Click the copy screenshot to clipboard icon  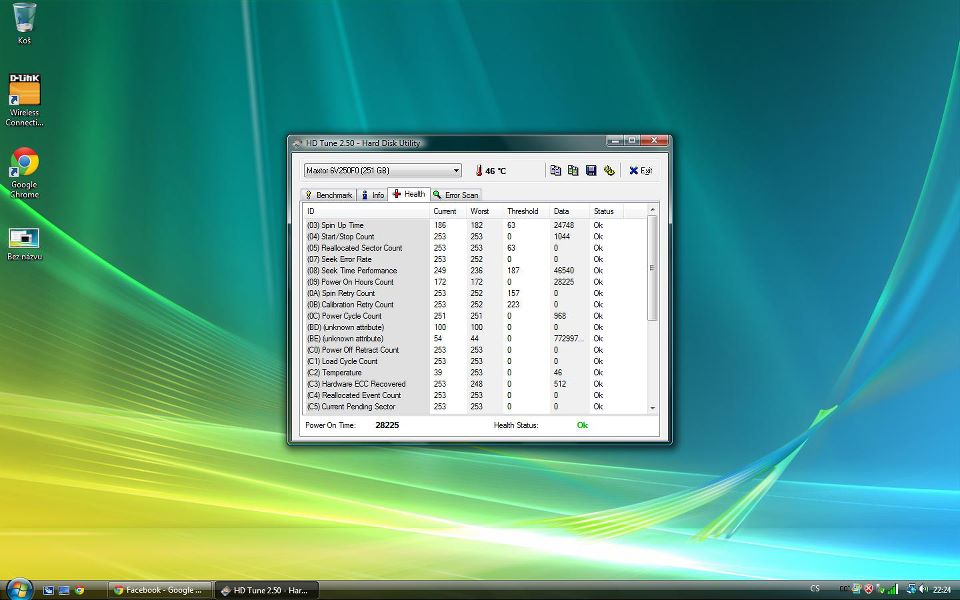(x=573, y=170)
